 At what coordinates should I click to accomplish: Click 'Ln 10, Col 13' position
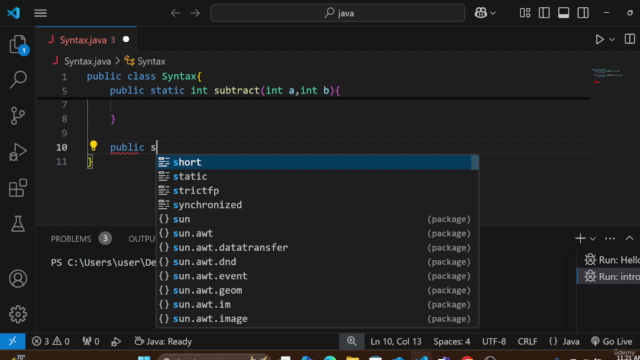tap(396, 341)
